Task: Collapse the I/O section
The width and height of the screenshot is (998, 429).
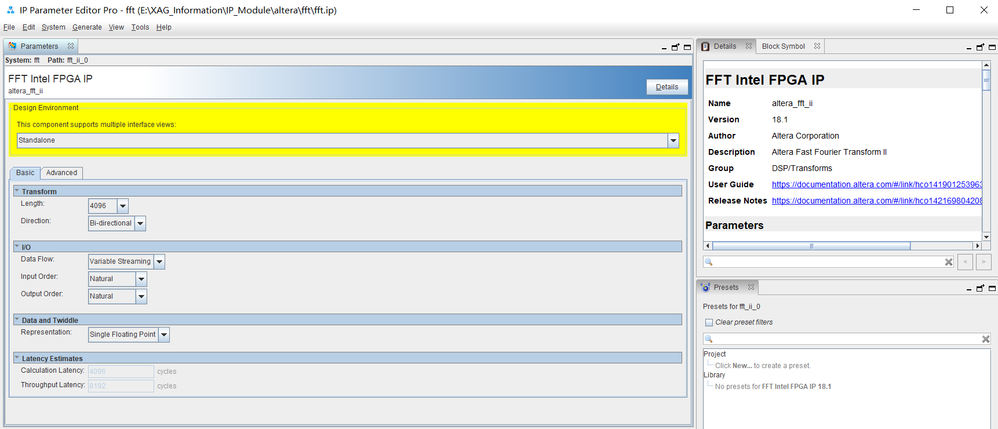Action: 17,246
